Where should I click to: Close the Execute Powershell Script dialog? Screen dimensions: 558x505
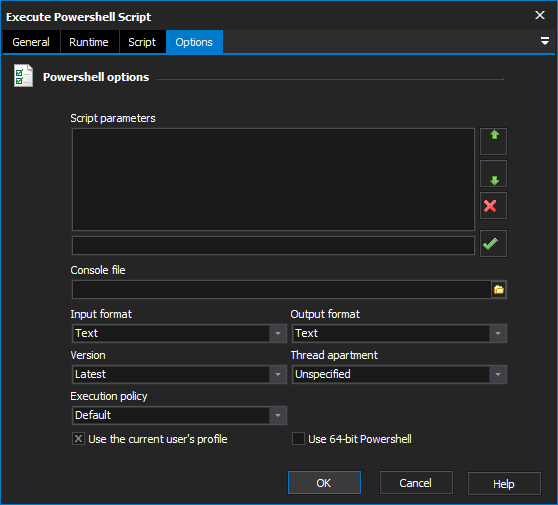point(539,15)
